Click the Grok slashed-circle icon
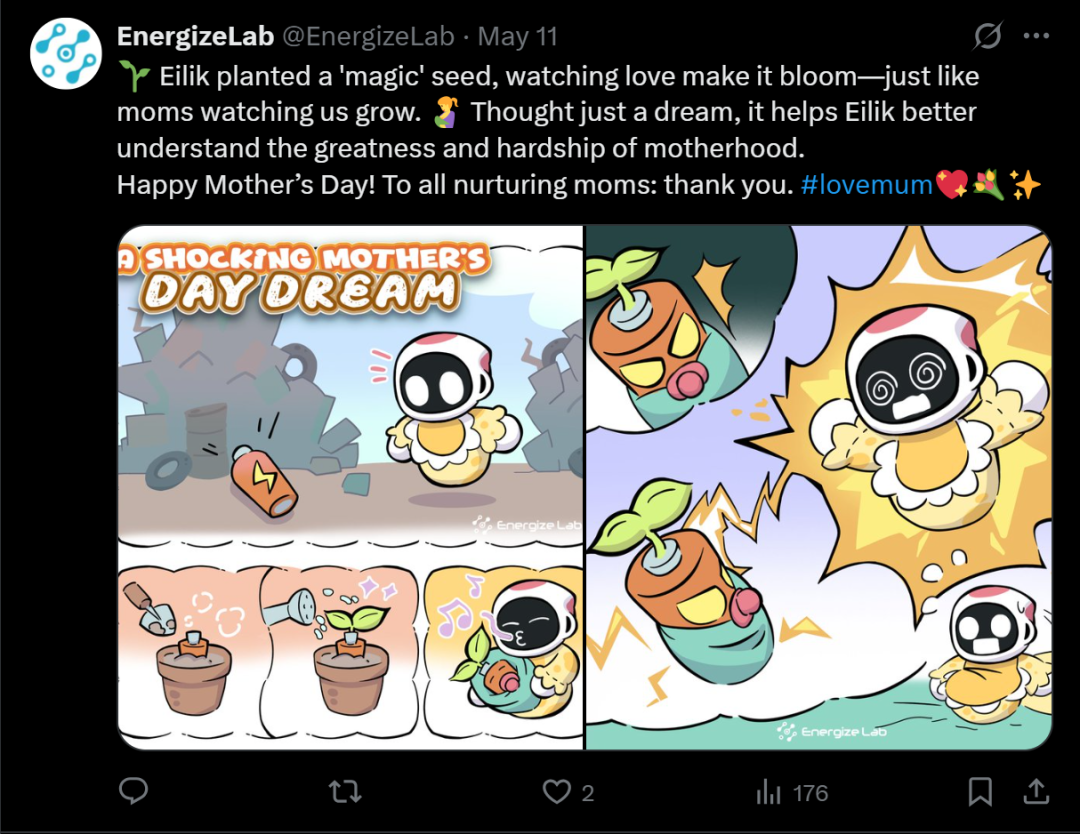 [x=987, y=36]
